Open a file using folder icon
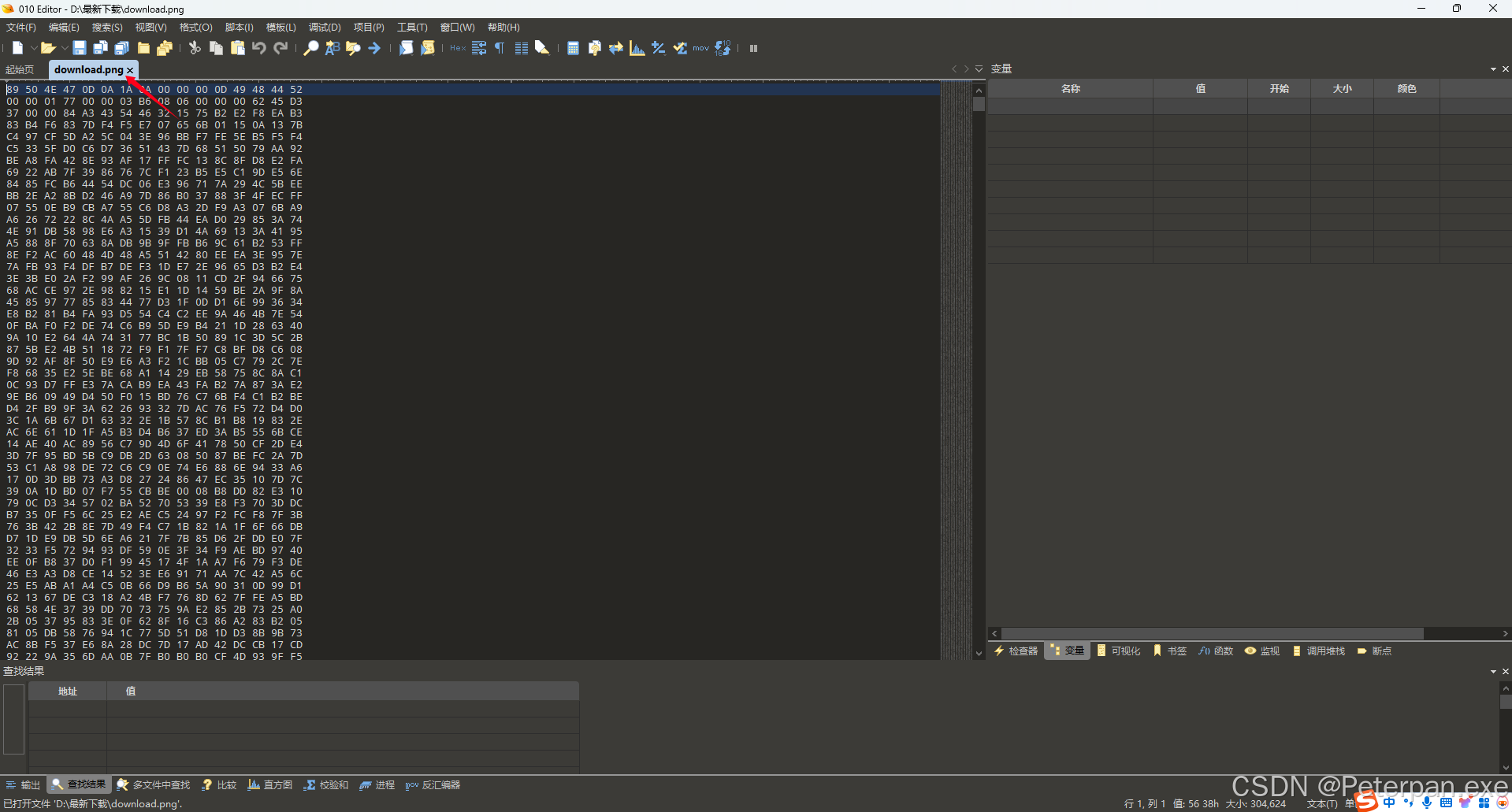The width and height of the screenshot is (1512, 812). (47, 48)
